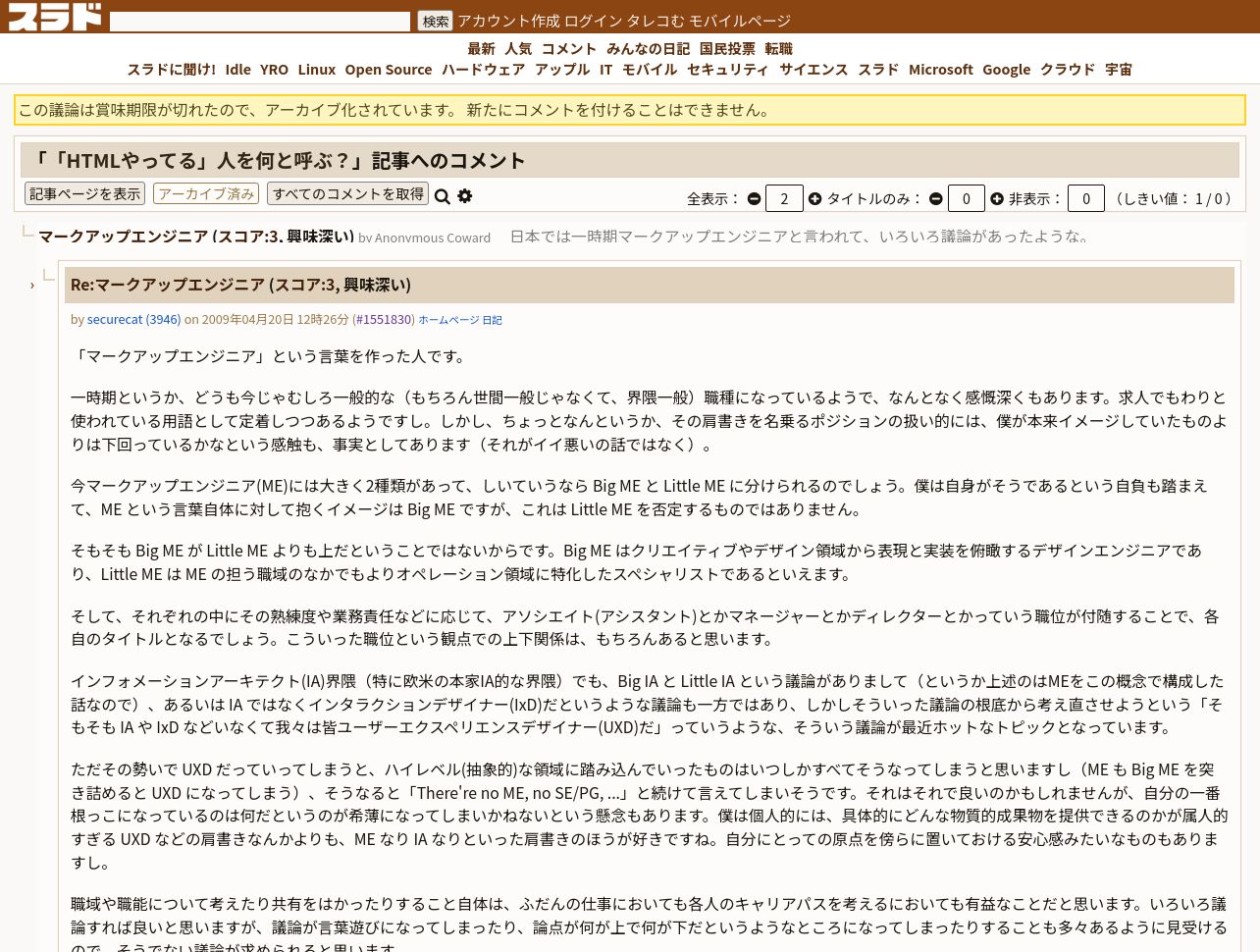Open クラウド topic
The image size is (1260, 952).
1068,69
